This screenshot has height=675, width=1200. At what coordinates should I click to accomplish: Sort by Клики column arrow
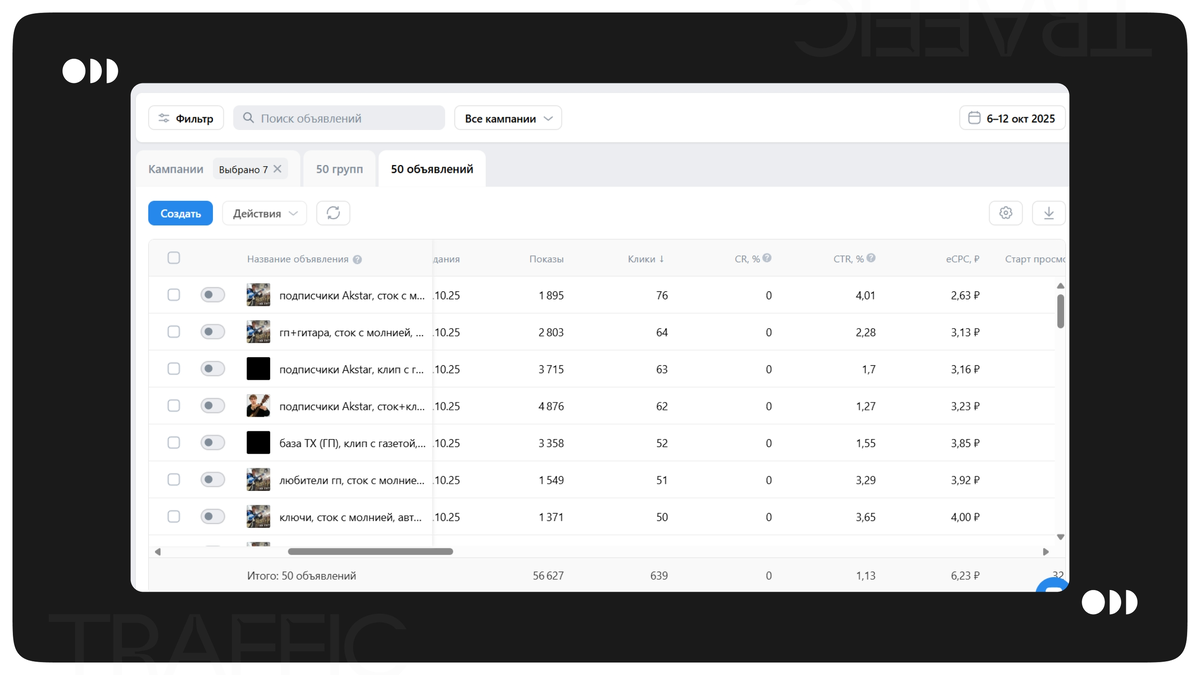662,259
